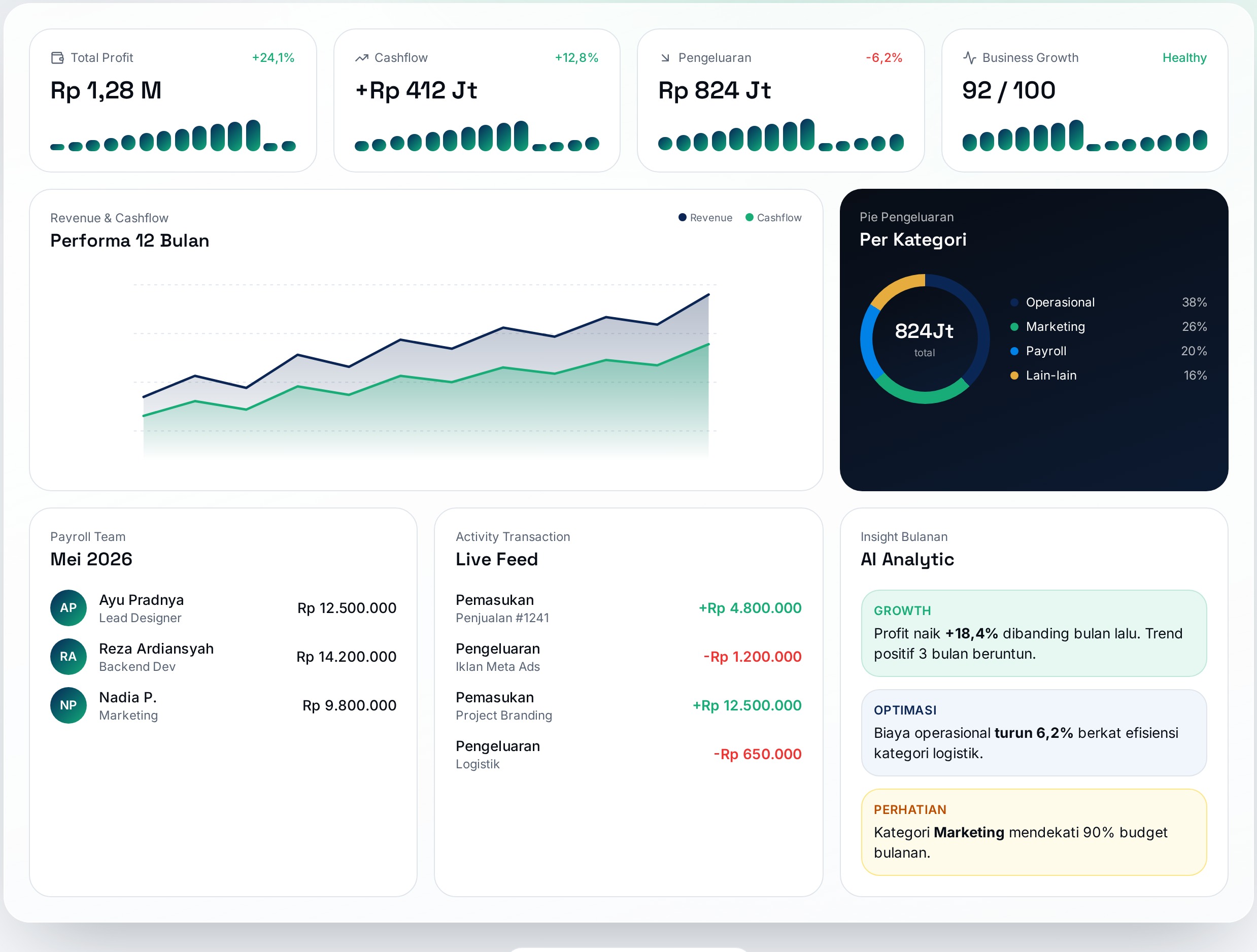Click the +12,8% badge on Cashflow card
This screenshot has height=952, width=1257.
[x=576, y=58]
